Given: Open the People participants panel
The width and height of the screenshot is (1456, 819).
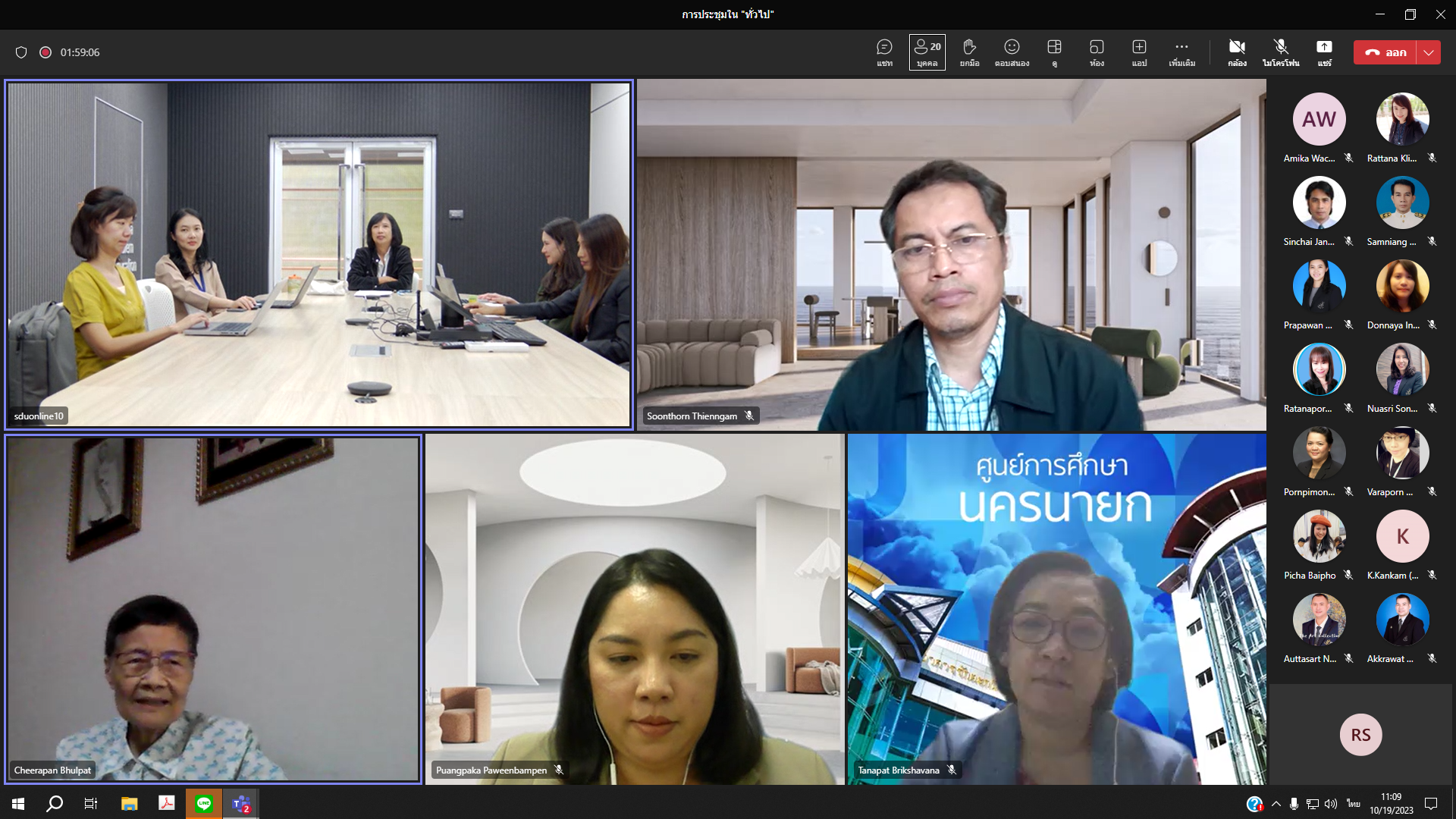Looking at the screenshot, I should click(x=927, y=52).
